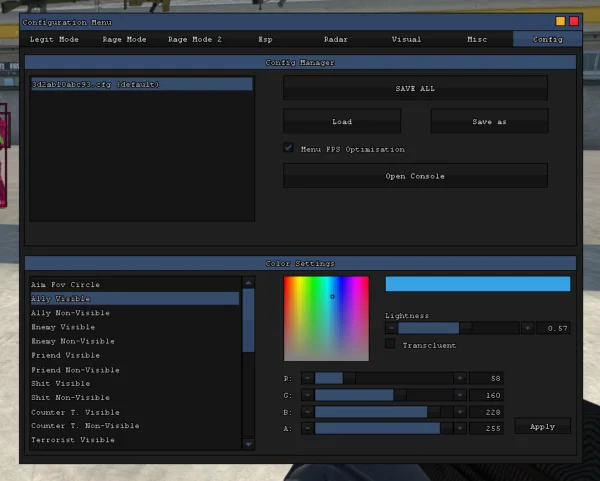This screenshot has width=600, height=481.
Task: Close the Configuration Menu with red button
Action: (574, 21)
